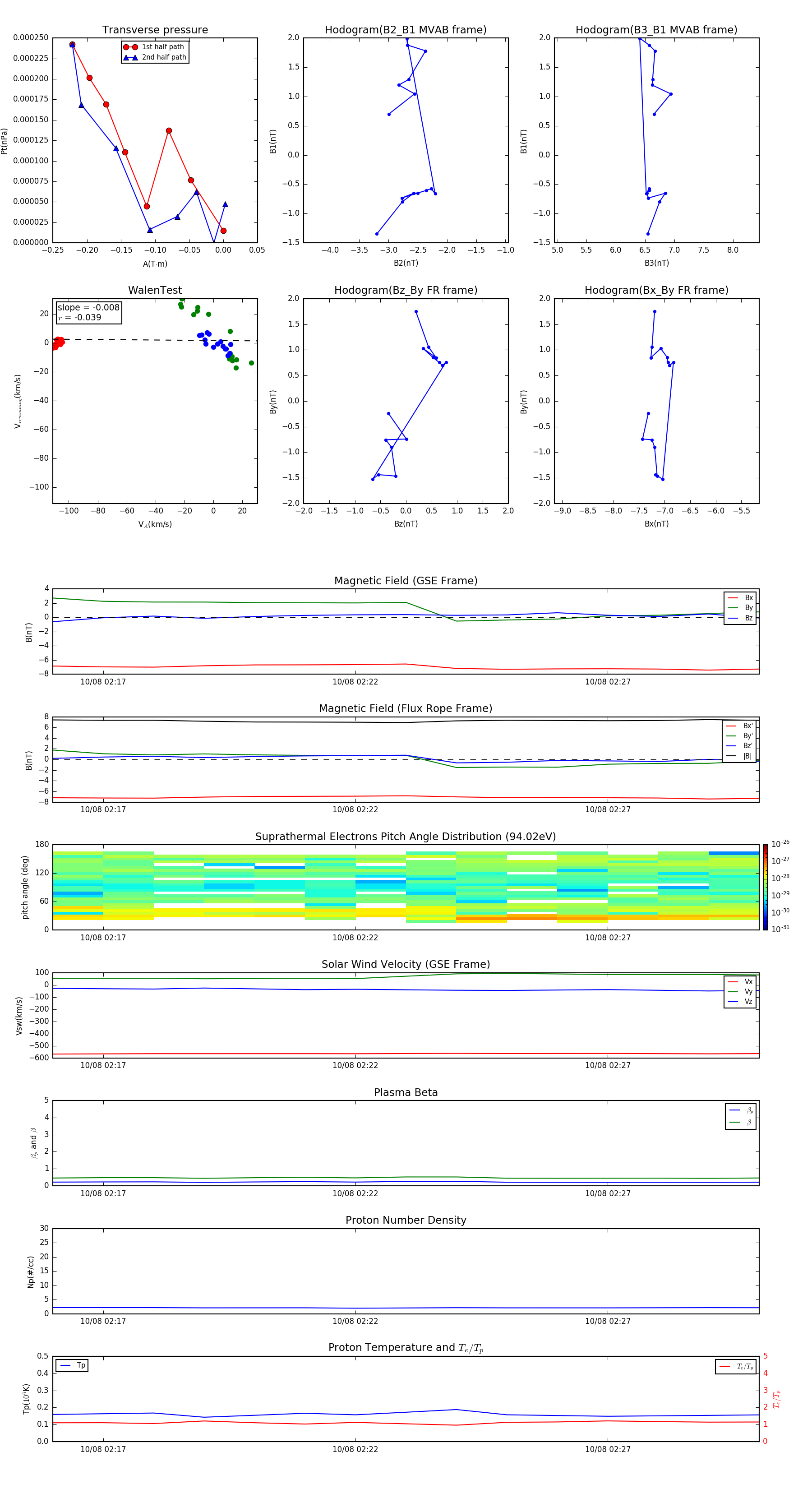Select the '2nd half path' legend entry
Screen dimensions: 812x1489
155,57
